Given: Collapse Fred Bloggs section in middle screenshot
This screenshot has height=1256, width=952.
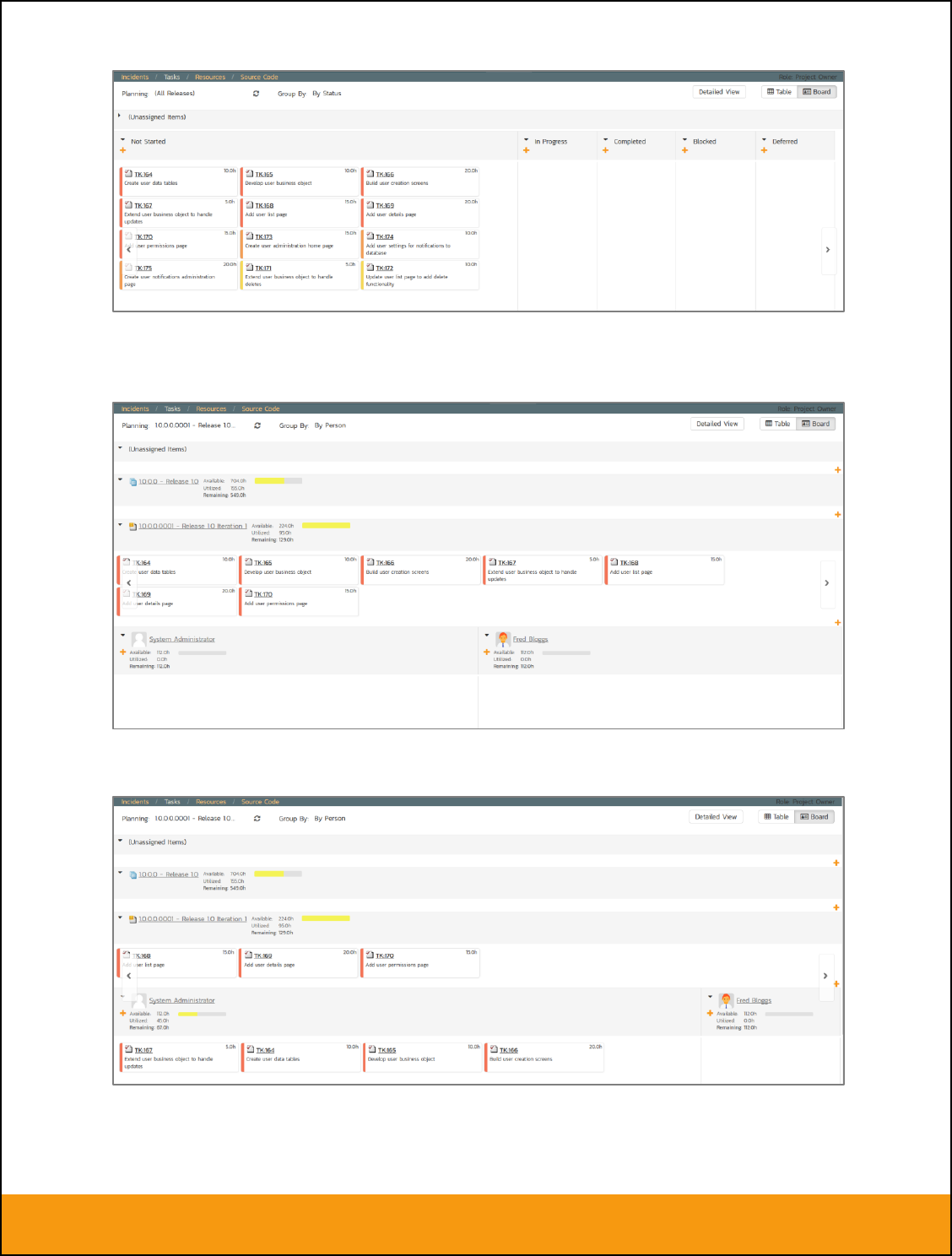Looking at the screenshot, I should [x=487, y=635].
